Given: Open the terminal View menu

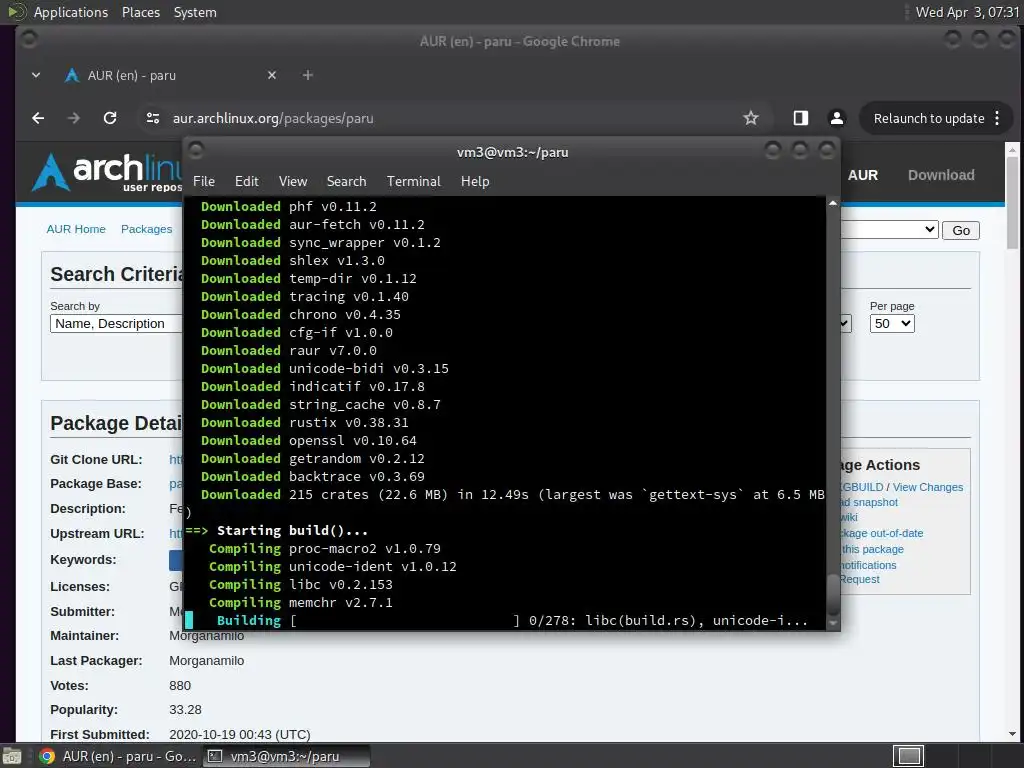Looking at the screenshot, I should tap(293, 181).
